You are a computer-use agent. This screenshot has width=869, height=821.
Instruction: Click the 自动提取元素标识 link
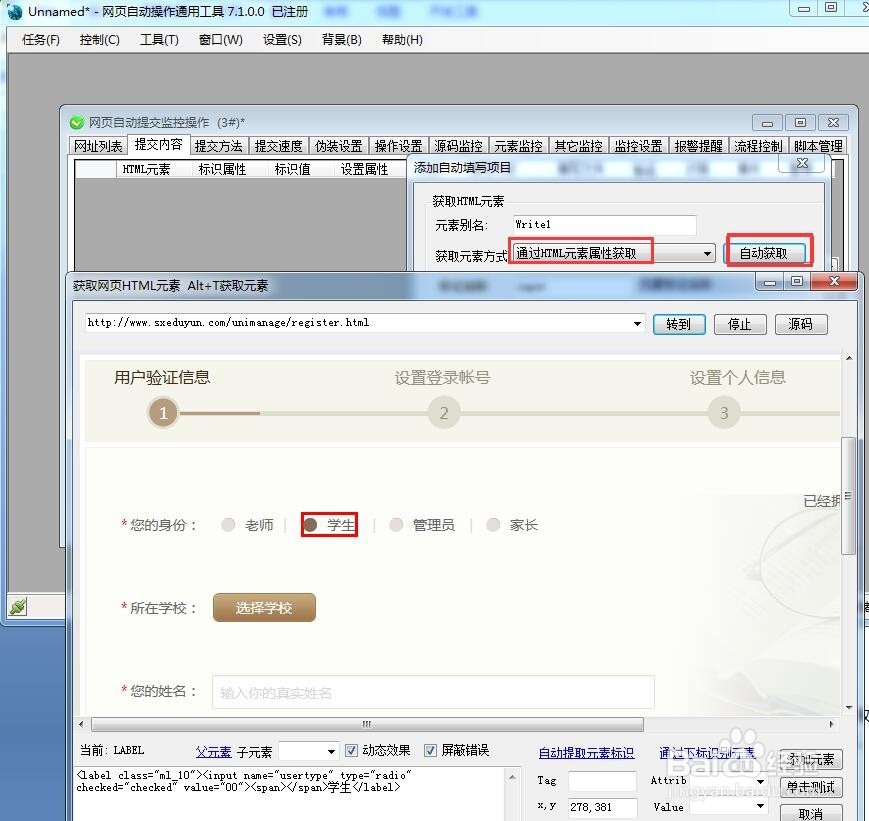coord(586,751)
